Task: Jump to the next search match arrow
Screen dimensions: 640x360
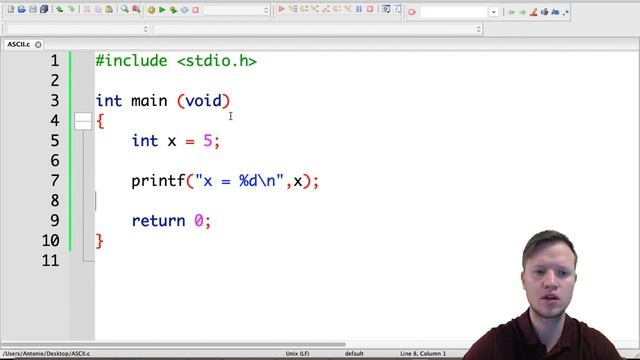Action: 522,12
